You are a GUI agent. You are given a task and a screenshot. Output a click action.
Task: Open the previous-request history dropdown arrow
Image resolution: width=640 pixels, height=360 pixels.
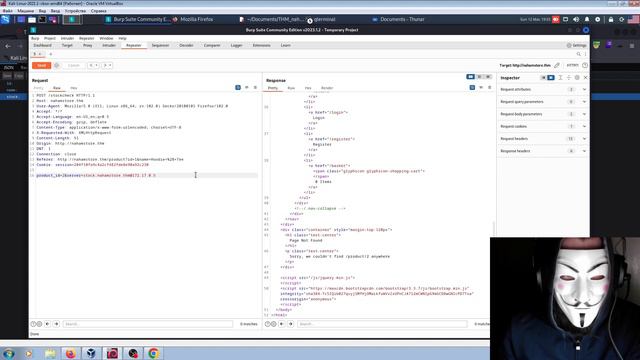tap(96, 65)
